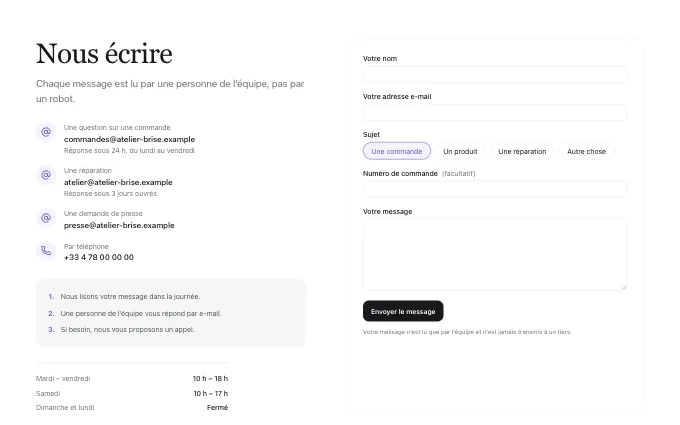This screenshot has height=425, width=680.
Task: Click the privacy note under the send button
Action: 467,332
